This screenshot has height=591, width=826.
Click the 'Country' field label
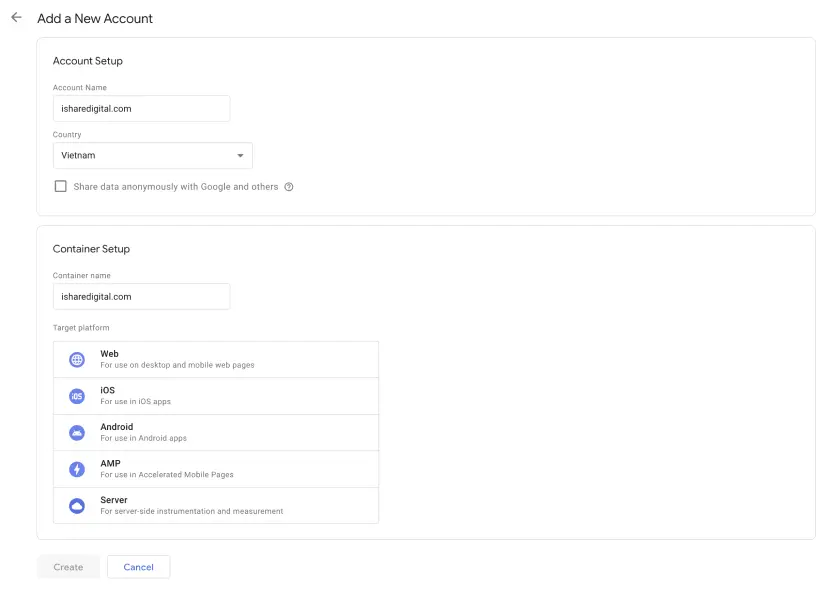pyautogui.click(x=67, y=134)
